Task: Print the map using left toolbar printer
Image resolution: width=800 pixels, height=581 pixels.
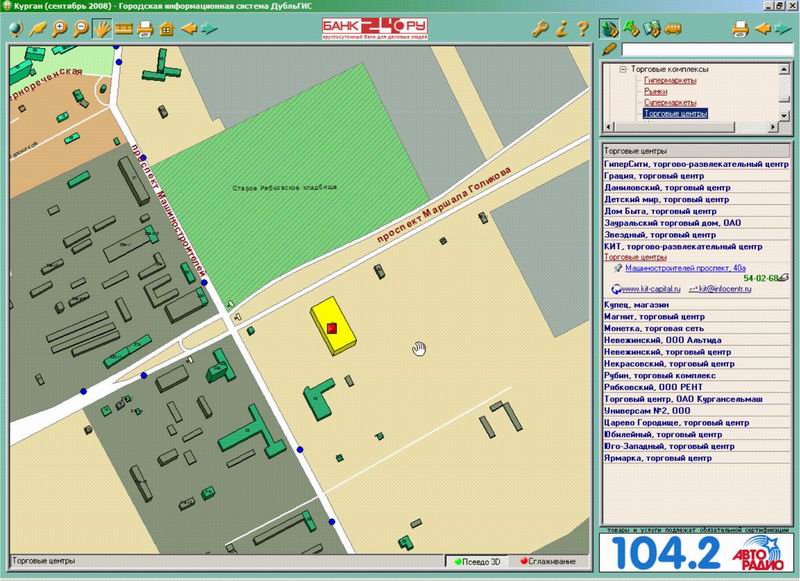Action: 146,27
